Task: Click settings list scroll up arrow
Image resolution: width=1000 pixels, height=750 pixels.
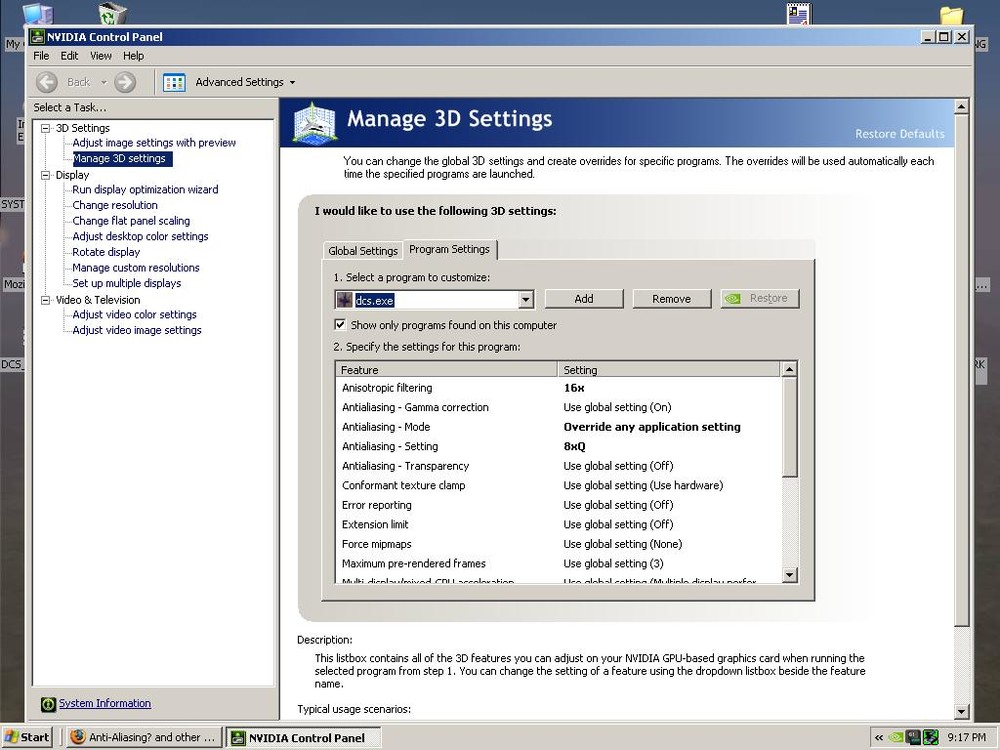Action: pos(789,370)
